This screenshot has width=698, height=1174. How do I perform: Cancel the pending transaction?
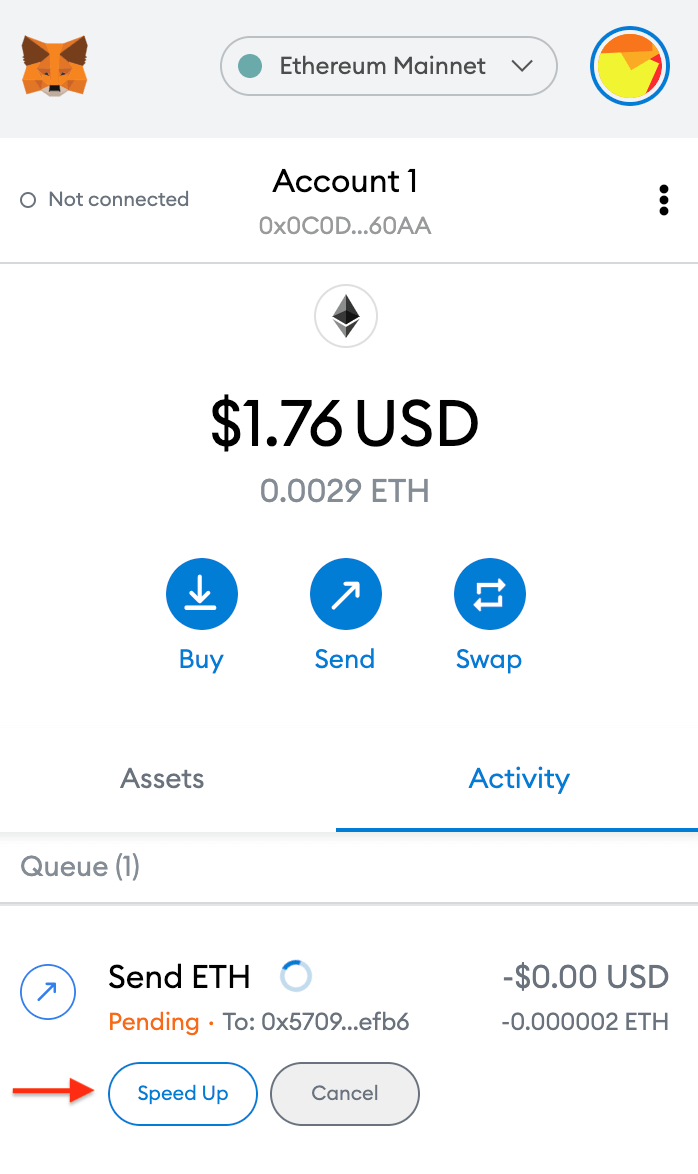tap(344, 1094)
